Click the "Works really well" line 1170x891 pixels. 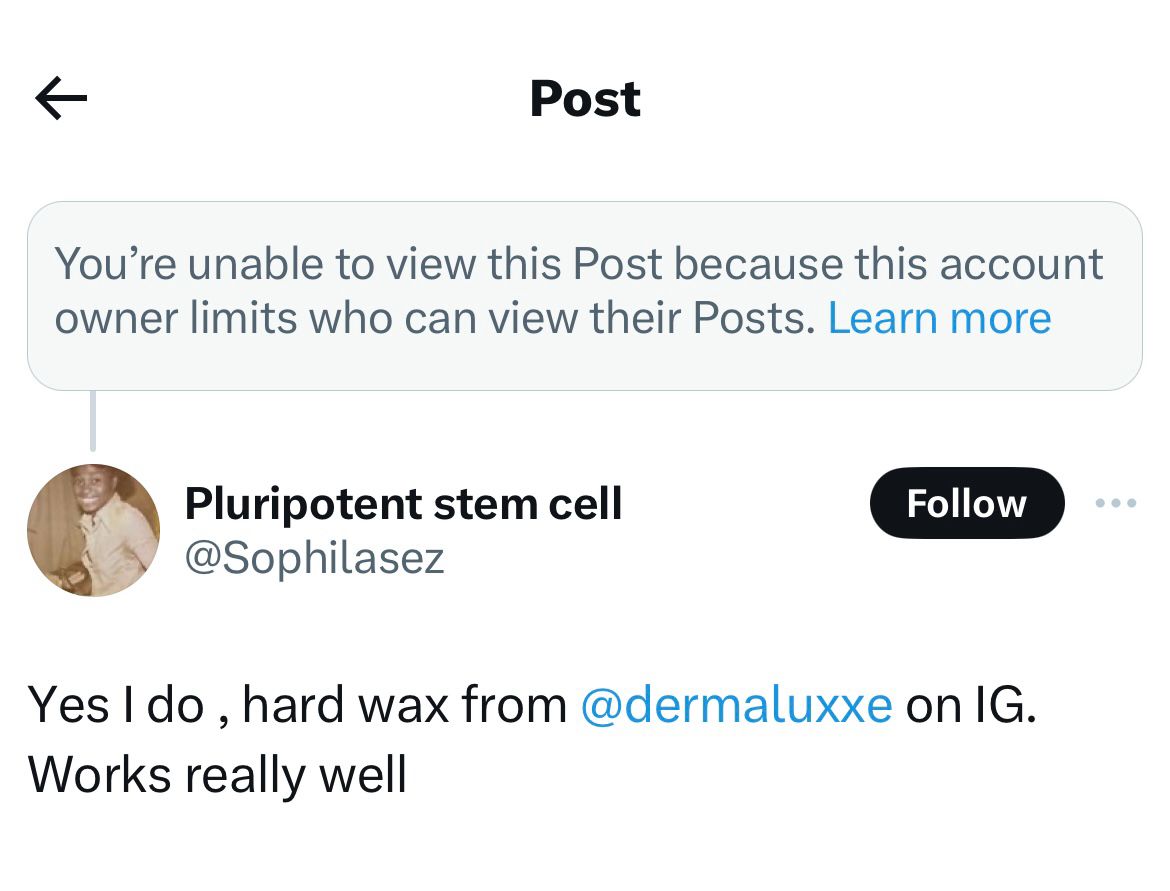[217, 775]
